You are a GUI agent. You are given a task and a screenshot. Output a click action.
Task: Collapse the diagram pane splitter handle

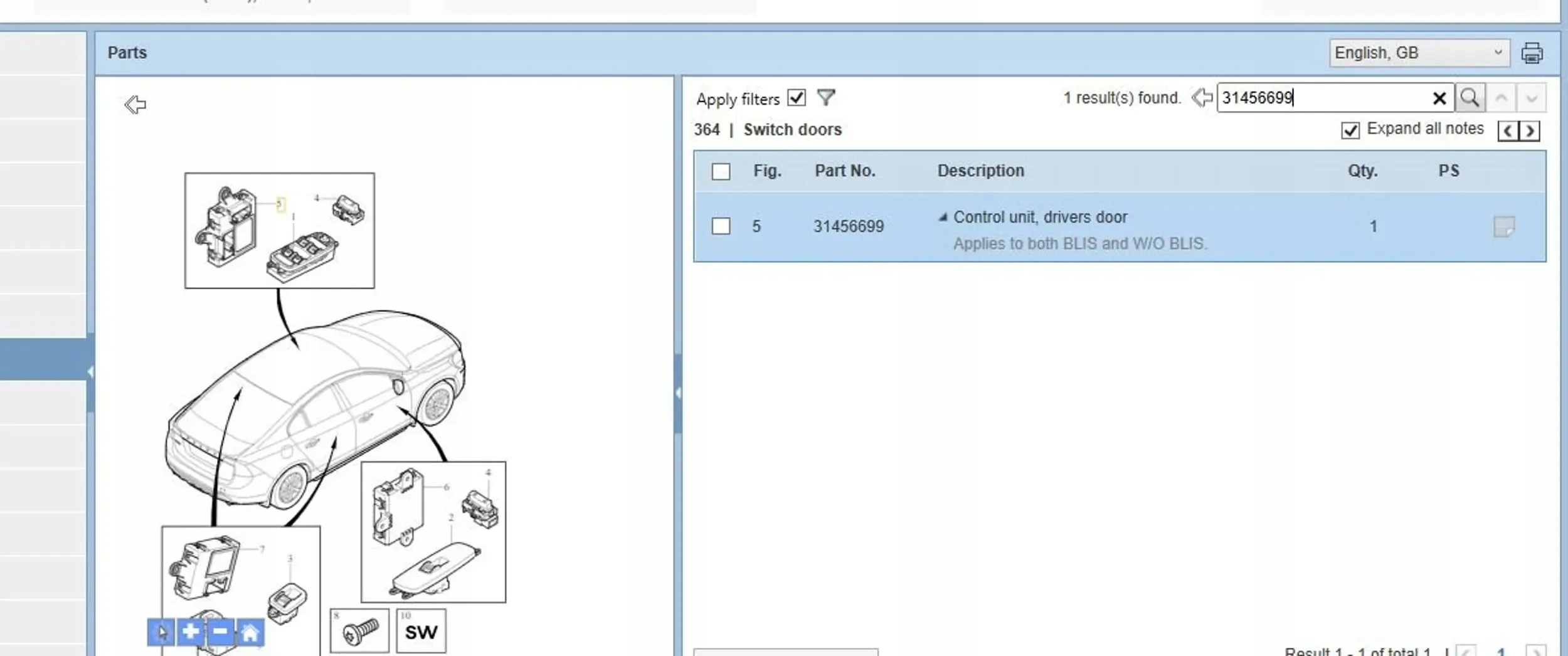tap(678, 393)
